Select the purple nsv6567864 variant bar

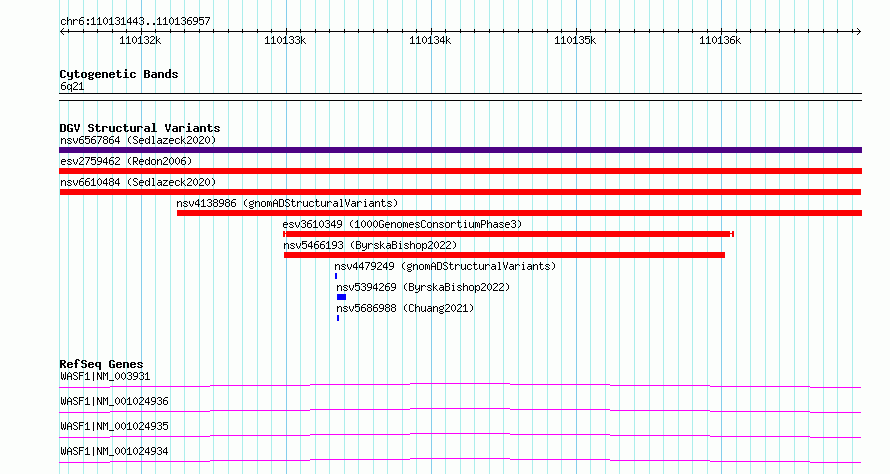[460, 150]
